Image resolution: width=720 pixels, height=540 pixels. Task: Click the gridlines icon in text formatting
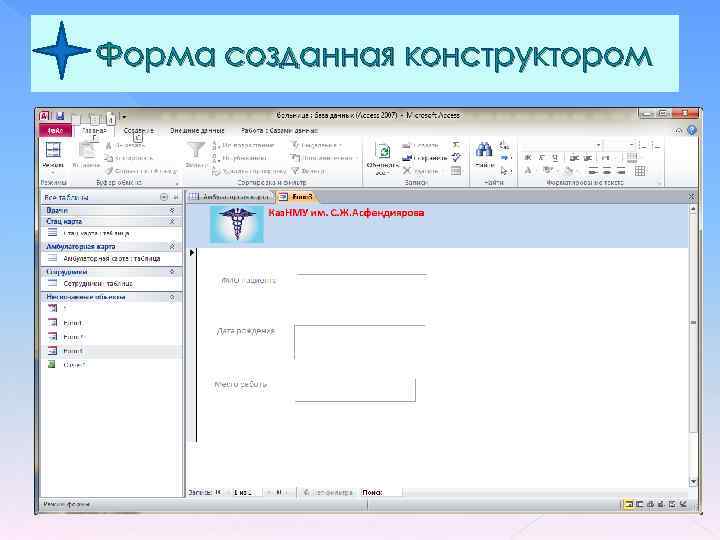point(640,171)
